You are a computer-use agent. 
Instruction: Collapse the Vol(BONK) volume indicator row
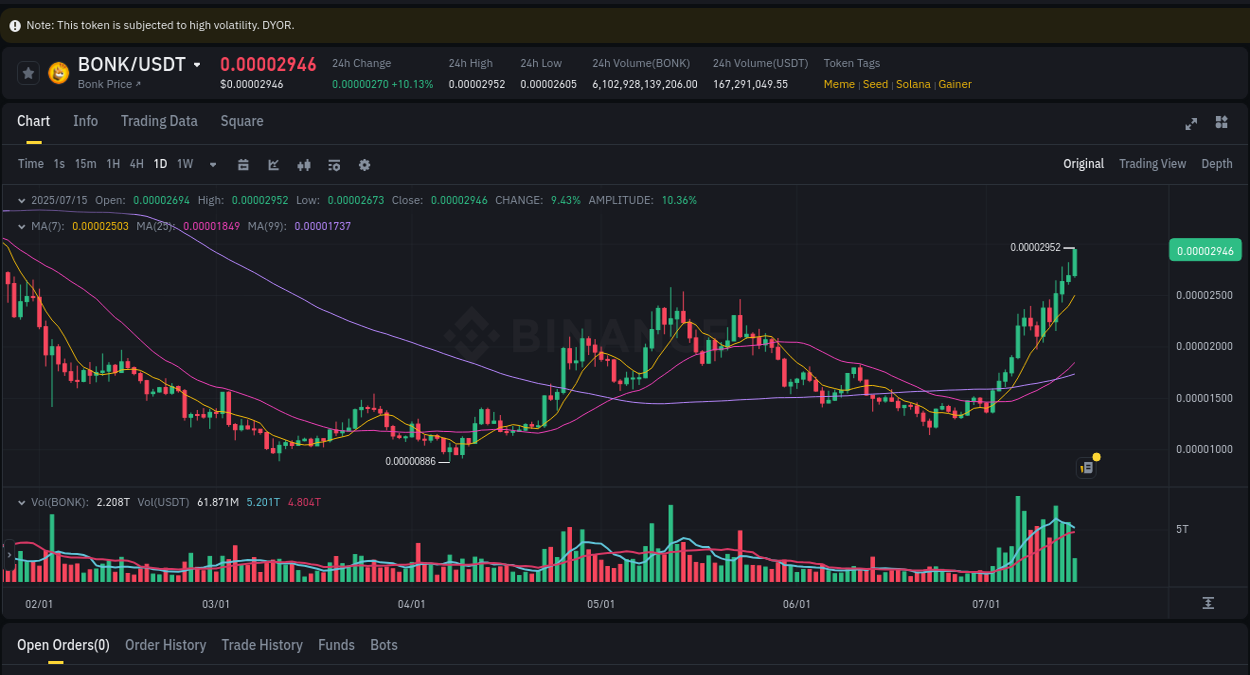click(21, 502)
